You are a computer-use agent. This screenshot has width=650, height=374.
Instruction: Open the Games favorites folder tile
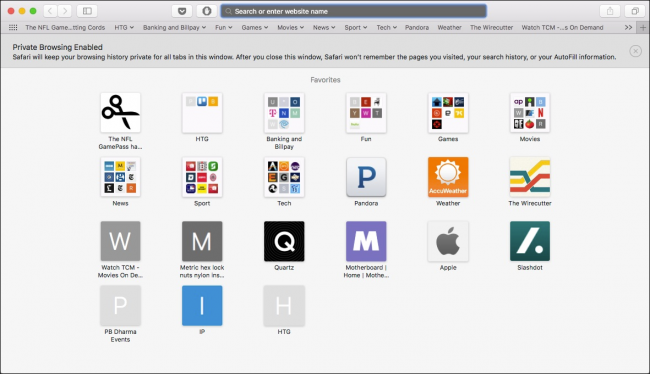pos(448,113)
